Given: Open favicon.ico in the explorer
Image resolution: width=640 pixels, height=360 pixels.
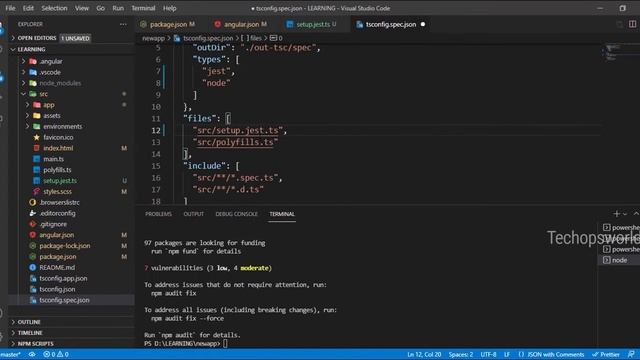Looking at the screenshot, I should click(58, 138).
